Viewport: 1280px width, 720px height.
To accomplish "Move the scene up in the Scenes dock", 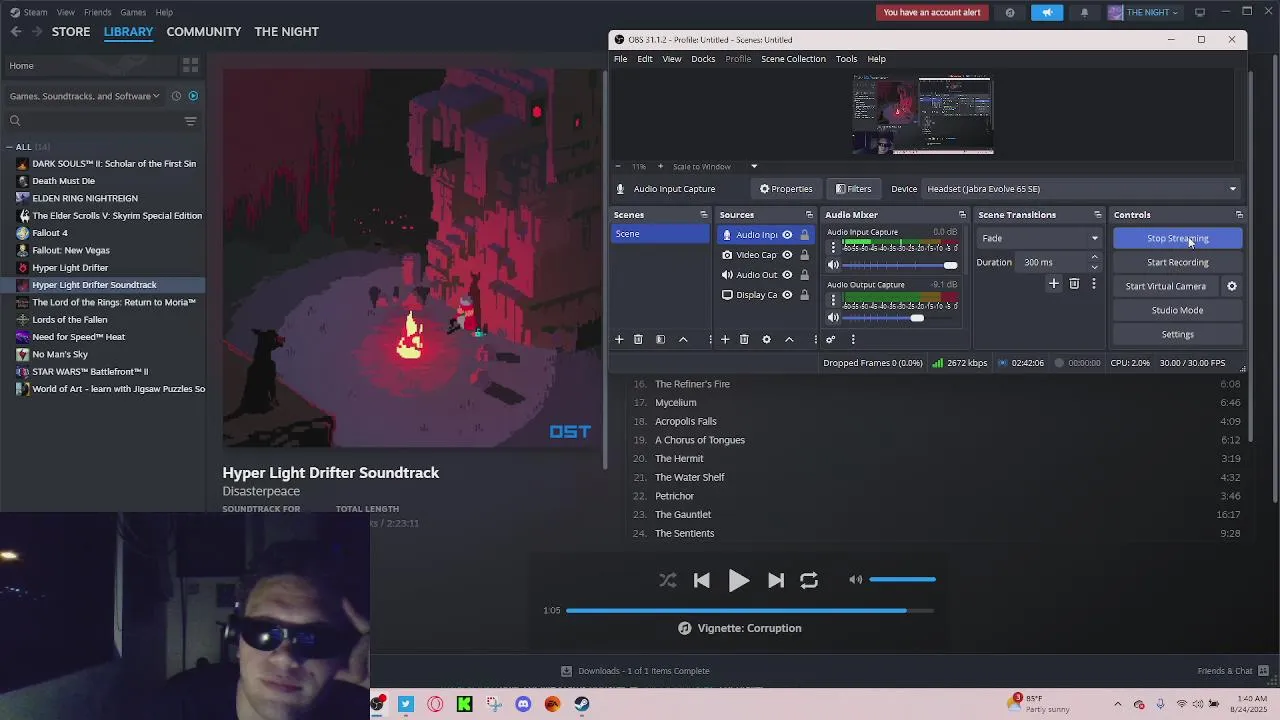I will (683, 340).
